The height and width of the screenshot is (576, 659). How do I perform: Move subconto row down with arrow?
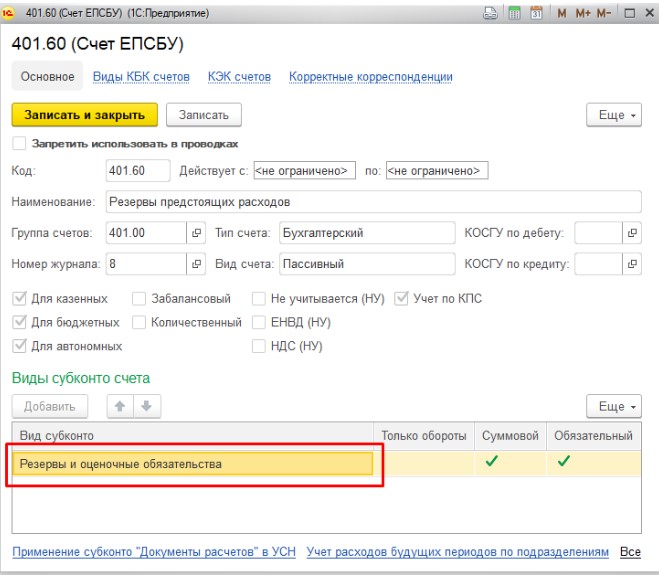[144, 407]
